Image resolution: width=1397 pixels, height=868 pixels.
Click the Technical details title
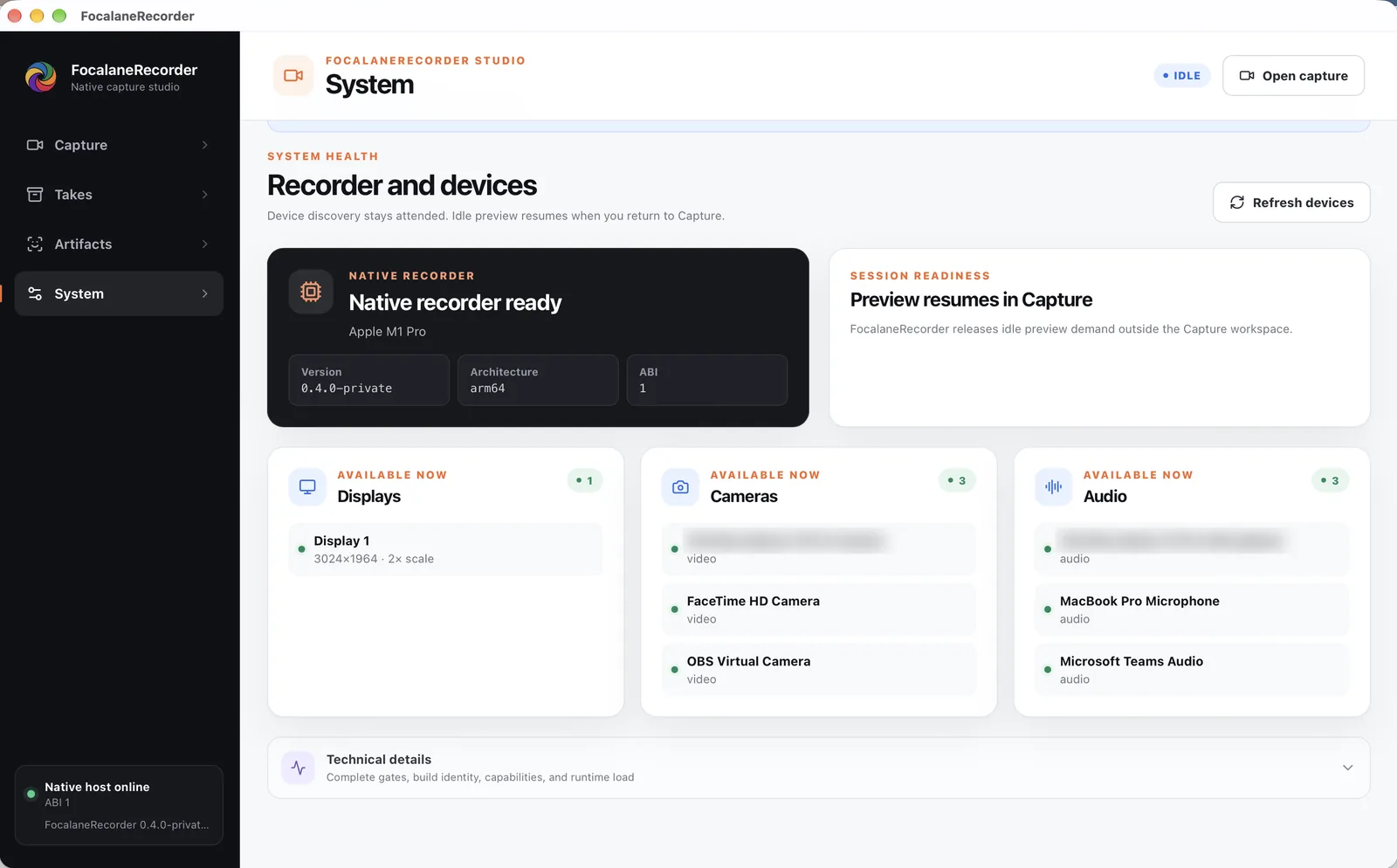[379, 760]
